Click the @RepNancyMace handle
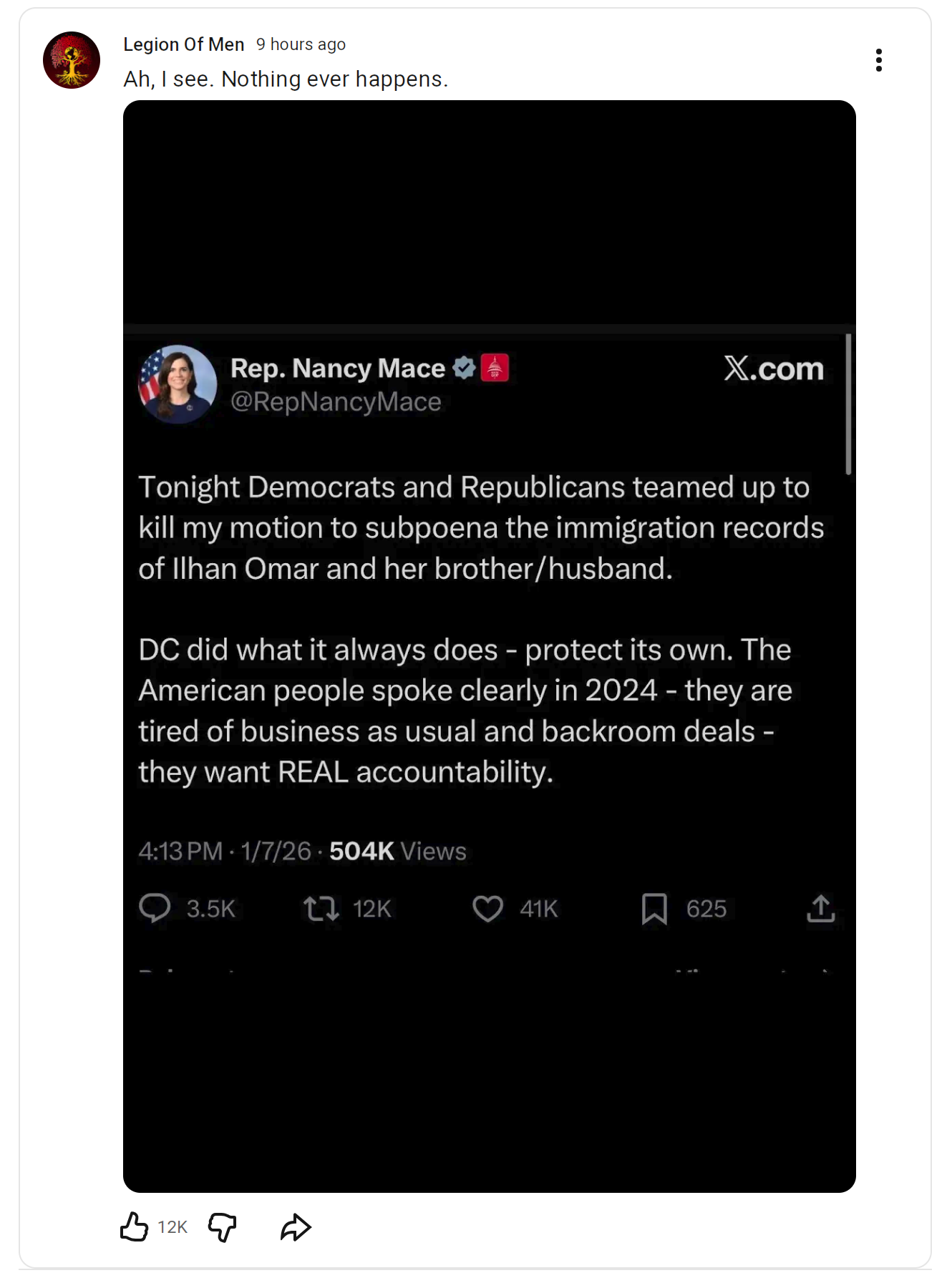952x1288 pixels. (336, 402)
